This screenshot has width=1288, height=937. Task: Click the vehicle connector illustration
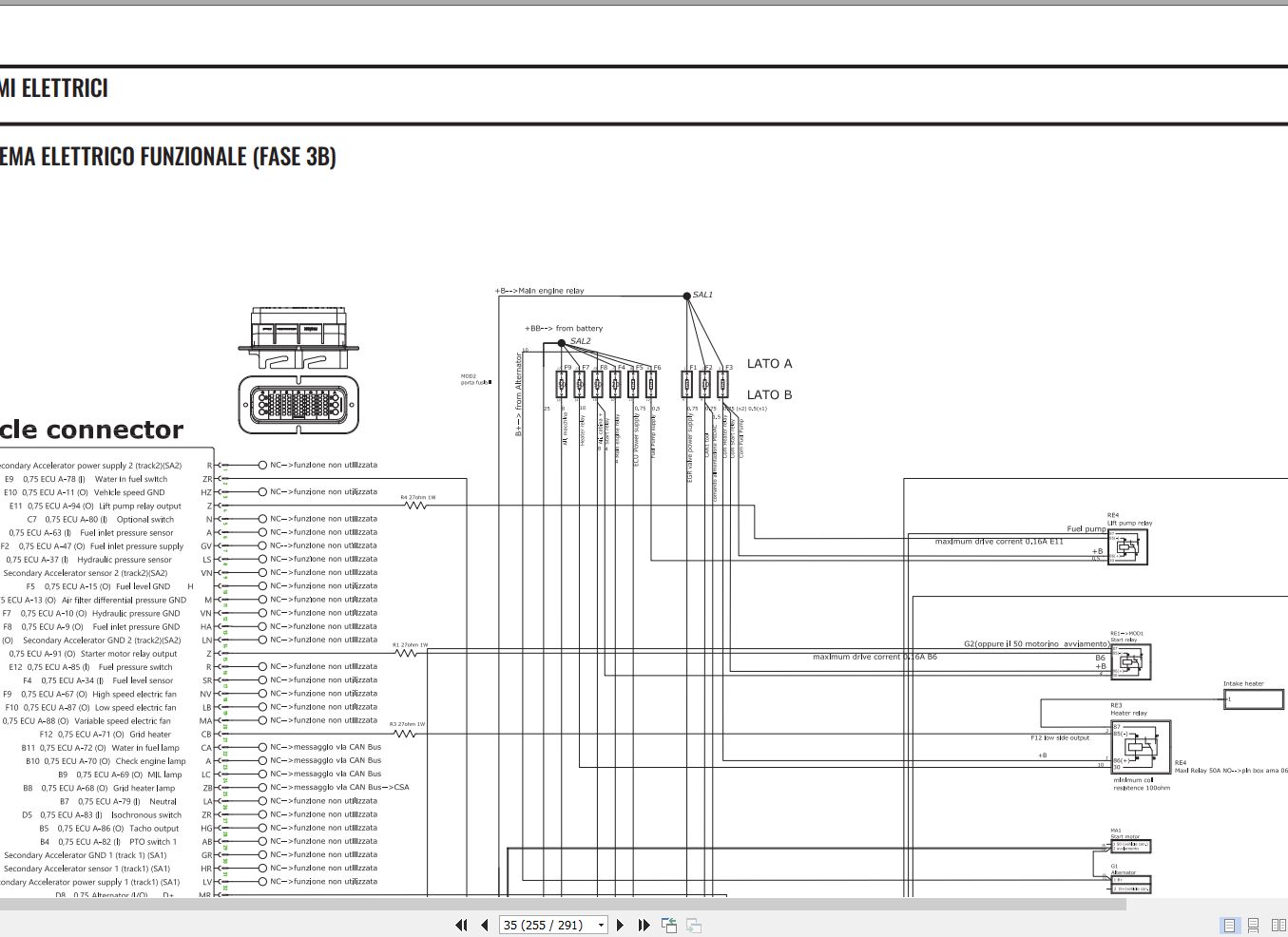point(298,371)
